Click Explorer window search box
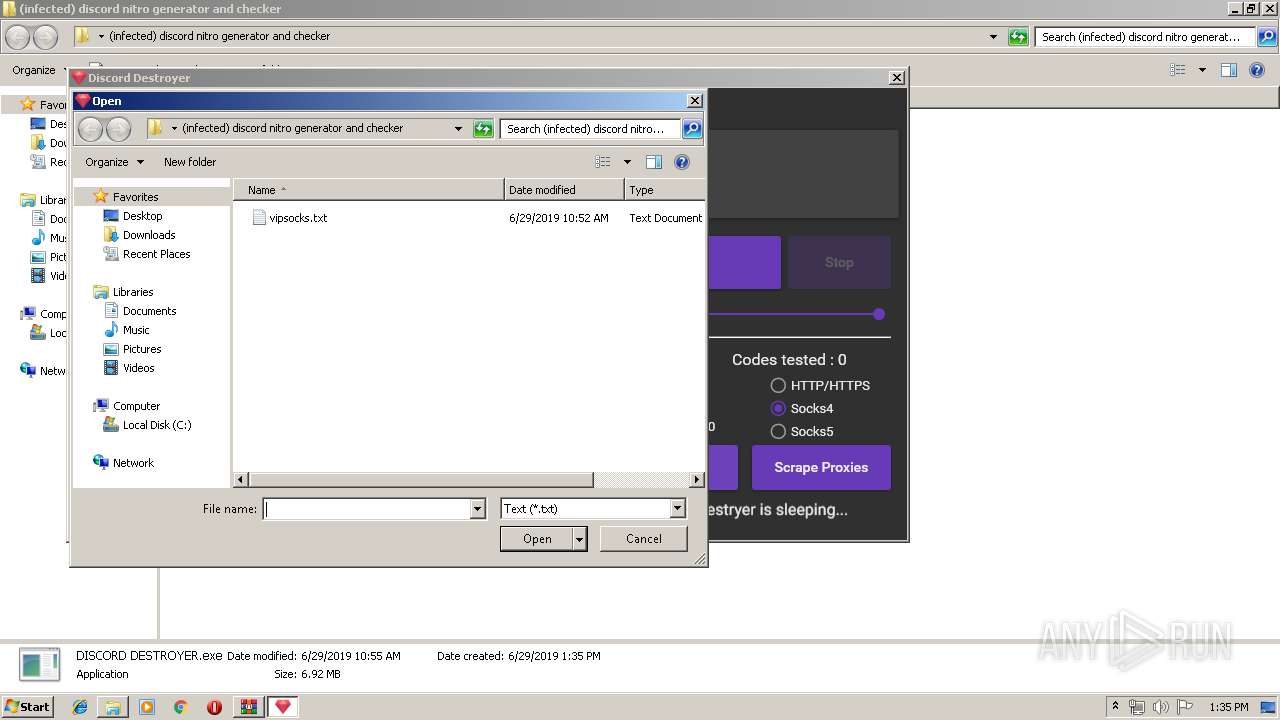This screenshot has width=1280, height=720. pyautogui.click(x=1145, y=37)
